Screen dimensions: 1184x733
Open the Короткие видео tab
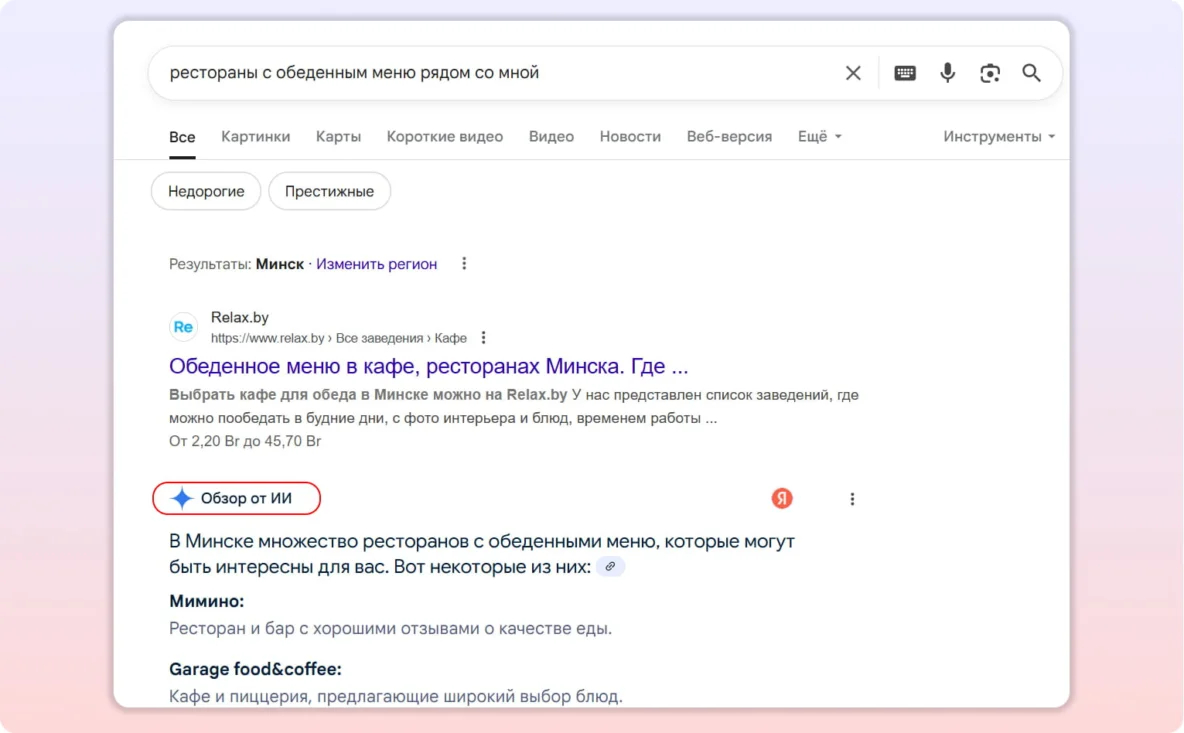click(445, 137)
